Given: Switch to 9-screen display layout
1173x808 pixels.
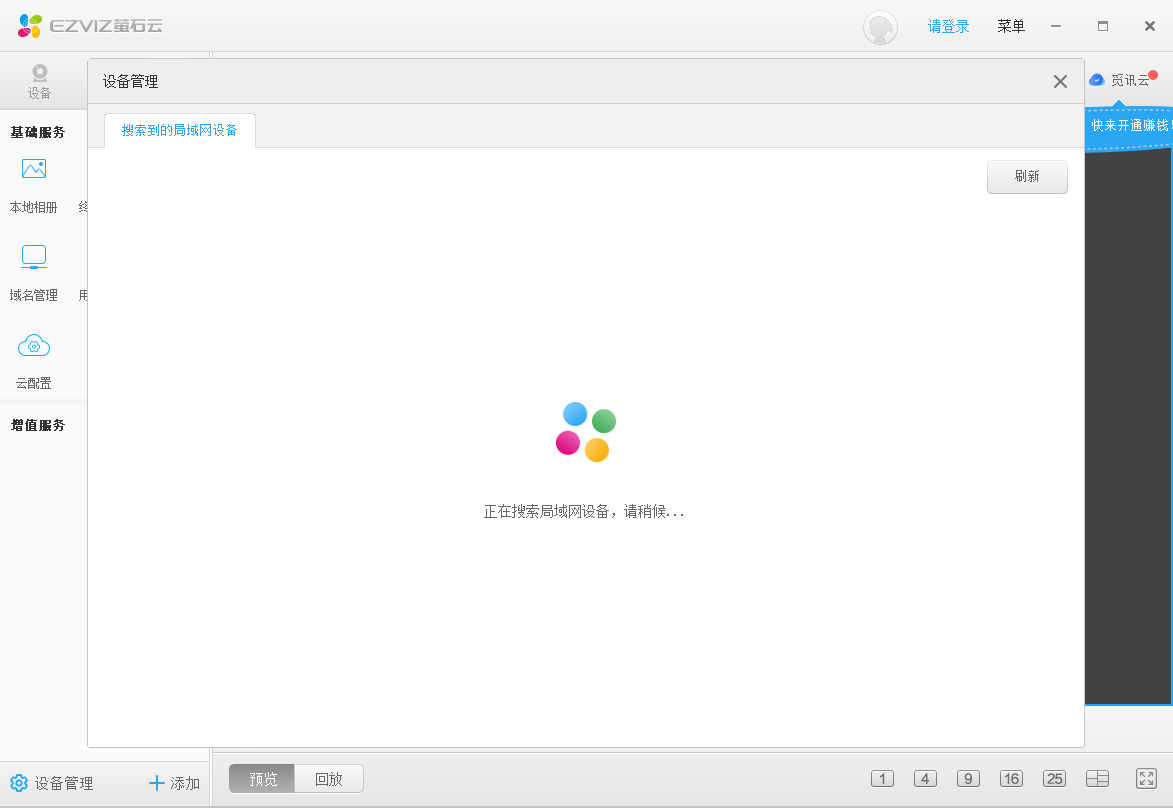Looking at the screenshot, I should [968, 778].
